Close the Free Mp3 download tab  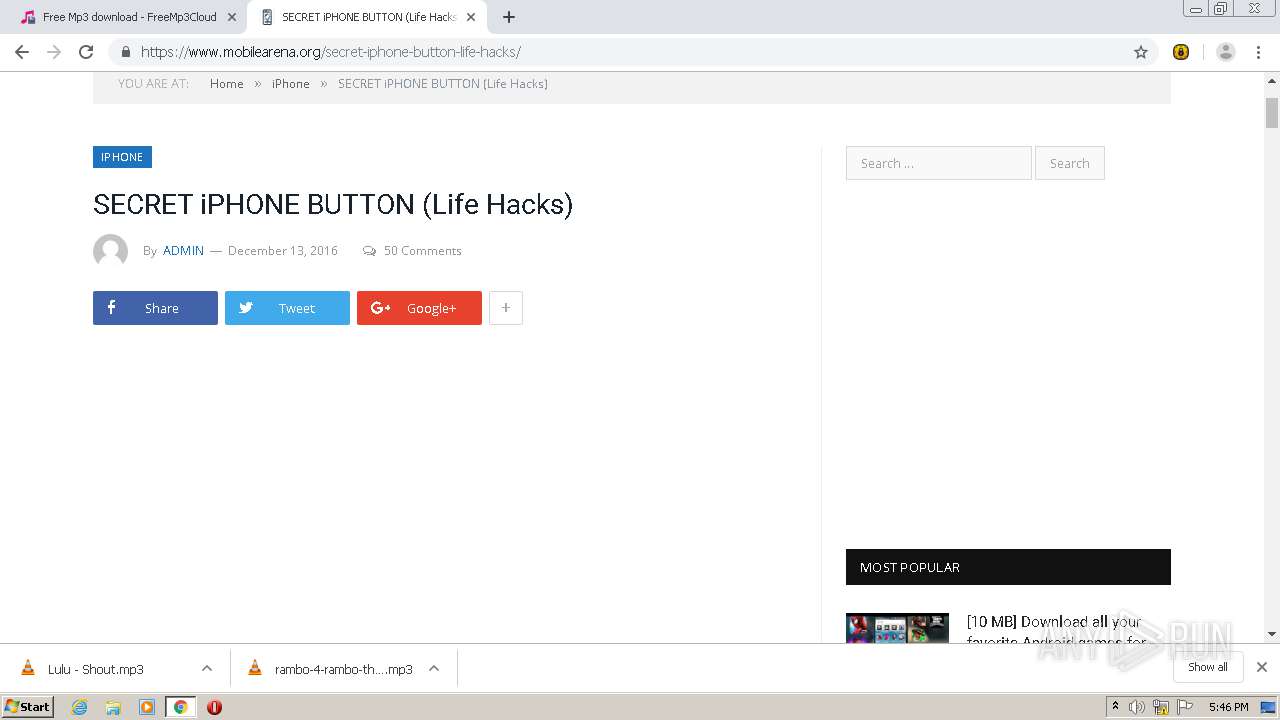pyautogui.click(x=232, y=17)
